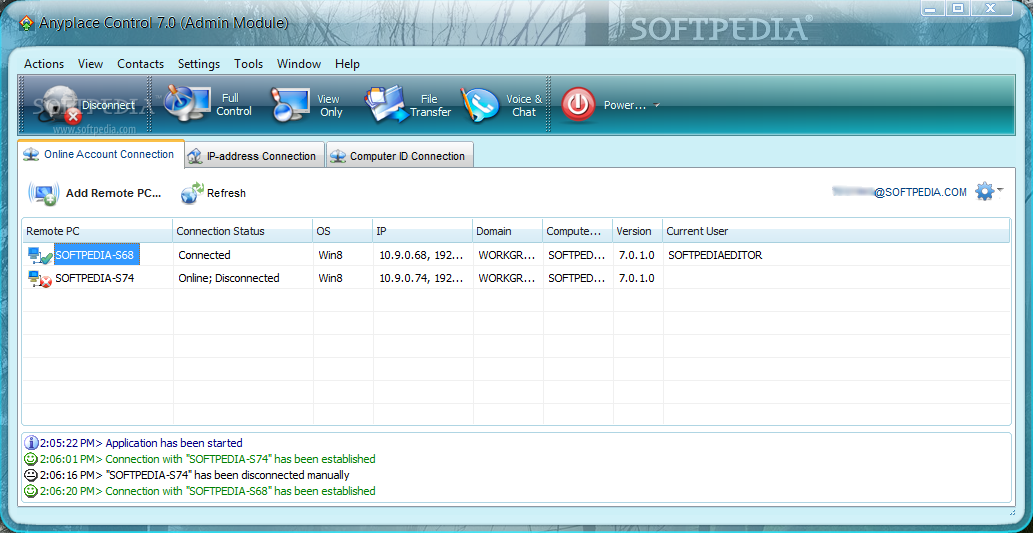Open the Settings menu
Screen dimensions: 1033x533
coord(199,64)
